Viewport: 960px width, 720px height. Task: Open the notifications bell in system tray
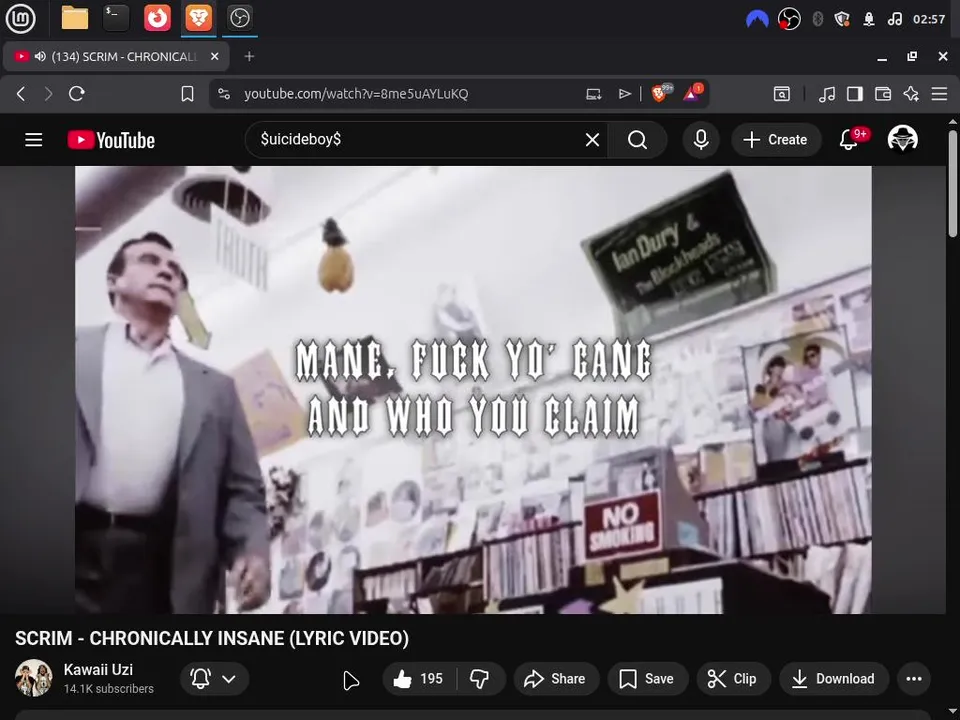(x=869, y=19)
